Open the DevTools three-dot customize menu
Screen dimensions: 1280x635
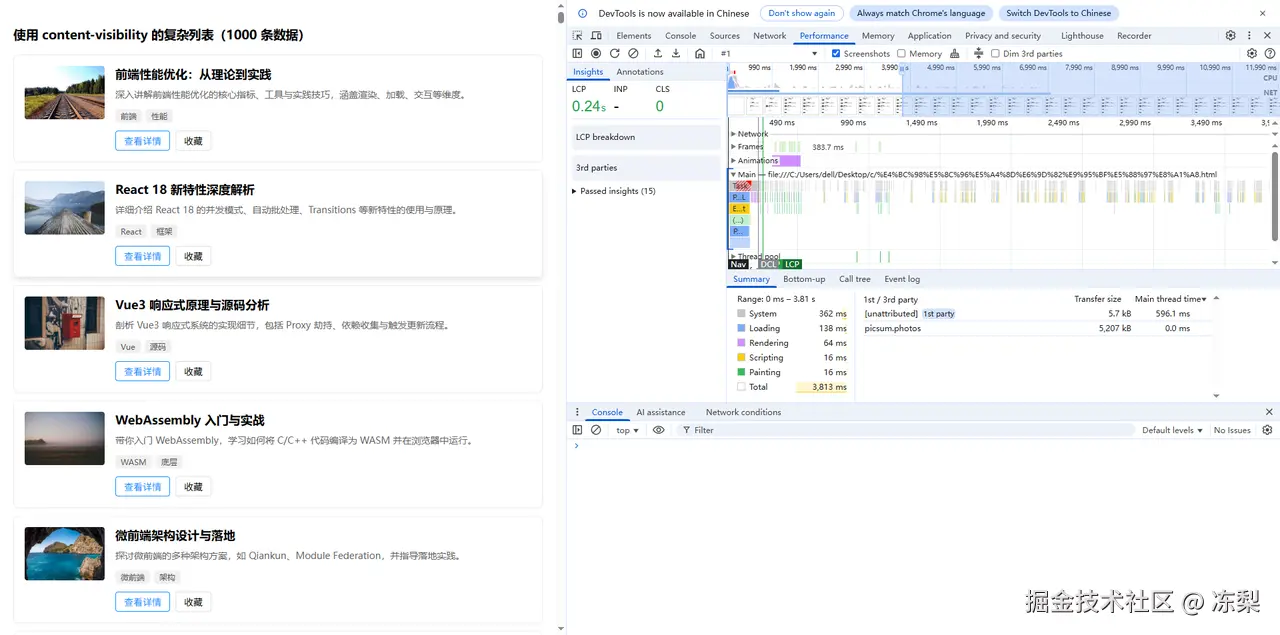click(x=1250, y=35)
